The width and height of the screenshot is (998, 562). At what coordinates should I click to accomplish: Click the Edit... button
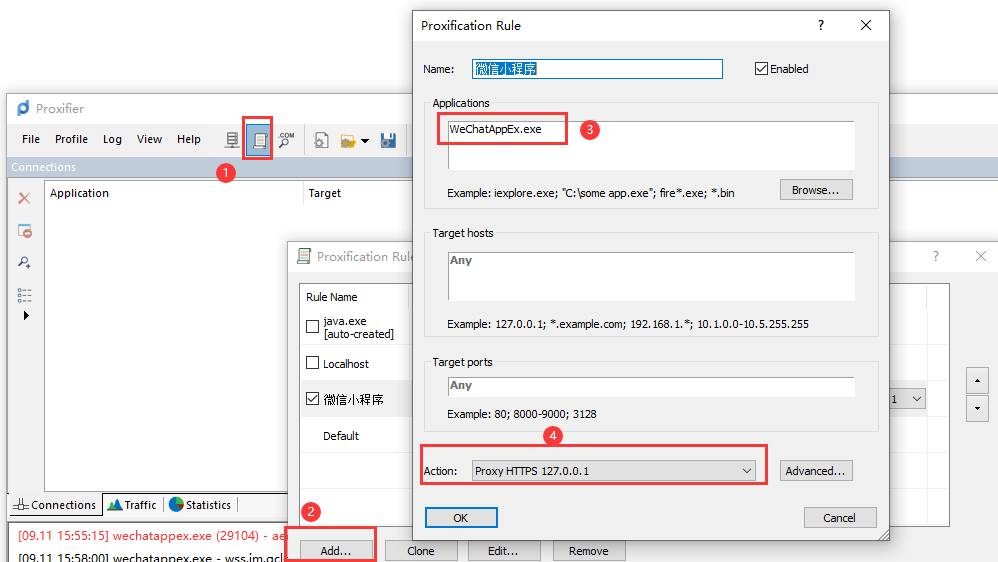[503, 551]
